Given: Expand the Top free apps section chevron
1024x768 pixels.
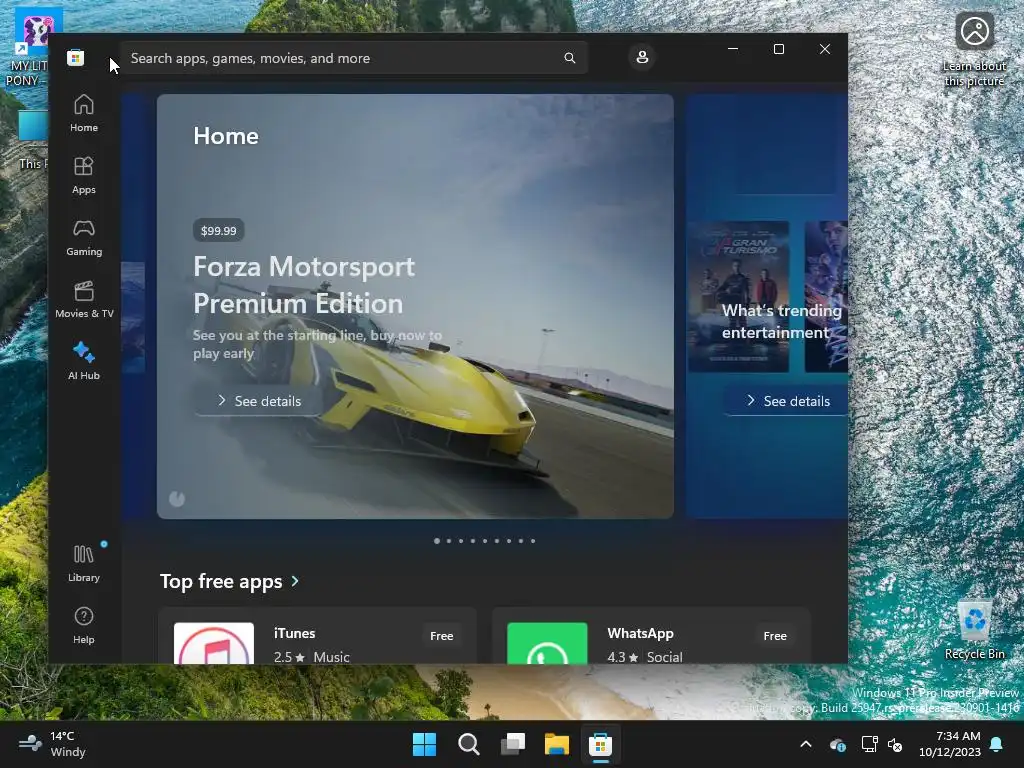Looking at the screenshot, I should [x=295, y=581].
